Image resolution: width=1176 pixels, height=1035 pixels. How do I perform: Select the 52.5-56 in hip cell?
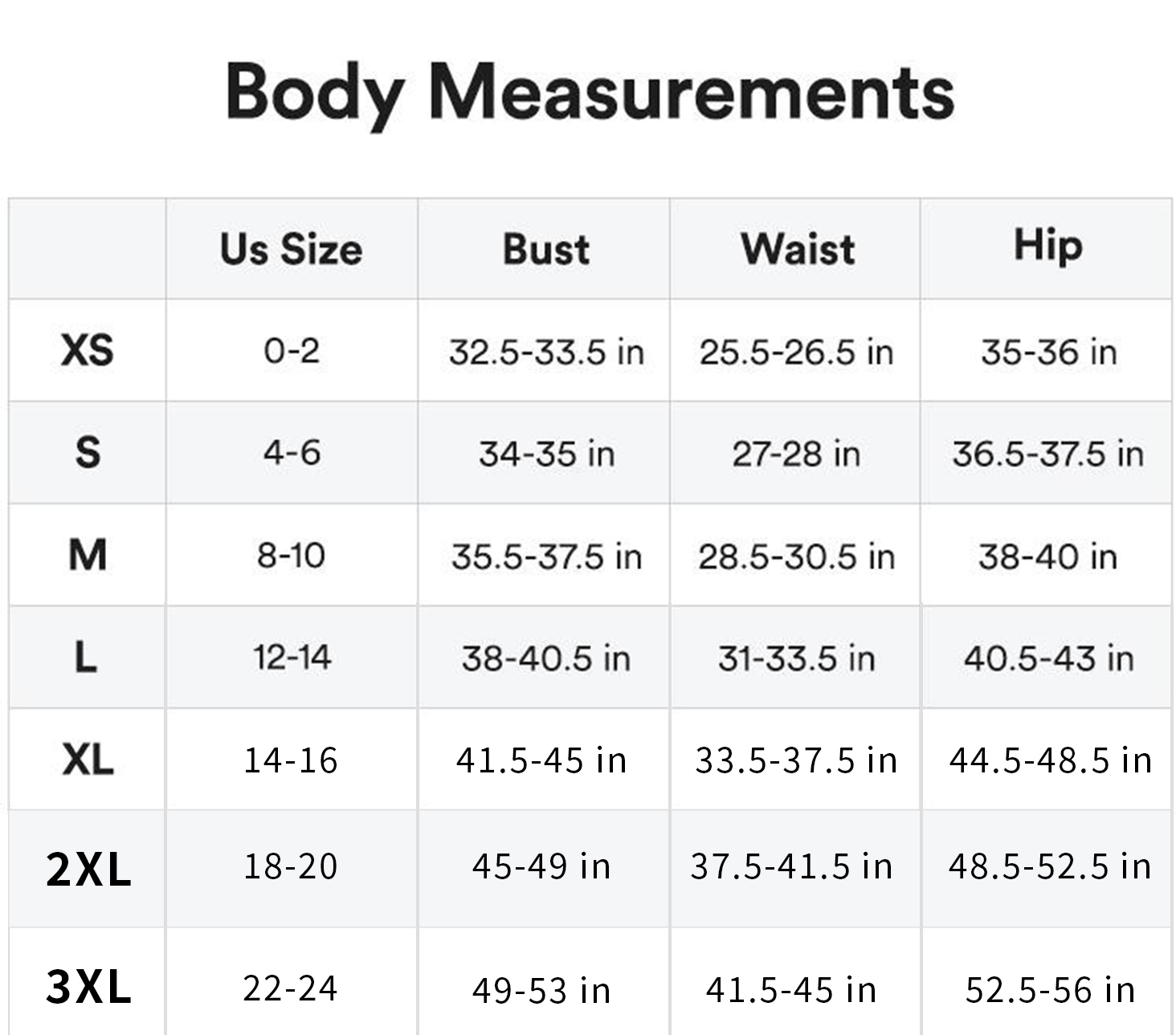1051,990
